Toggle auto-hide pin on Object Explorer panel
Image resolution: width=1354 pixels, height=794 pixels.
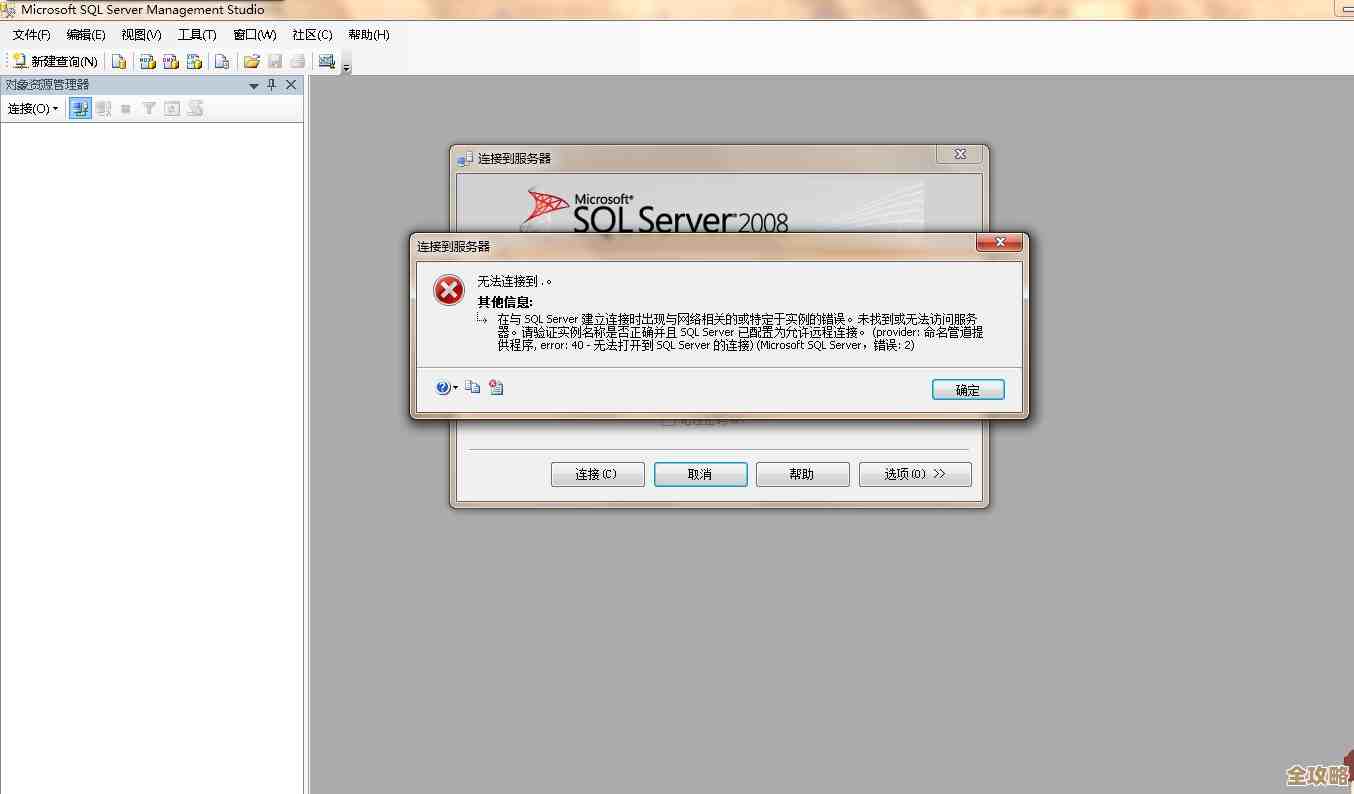click(x=270, y=84)
